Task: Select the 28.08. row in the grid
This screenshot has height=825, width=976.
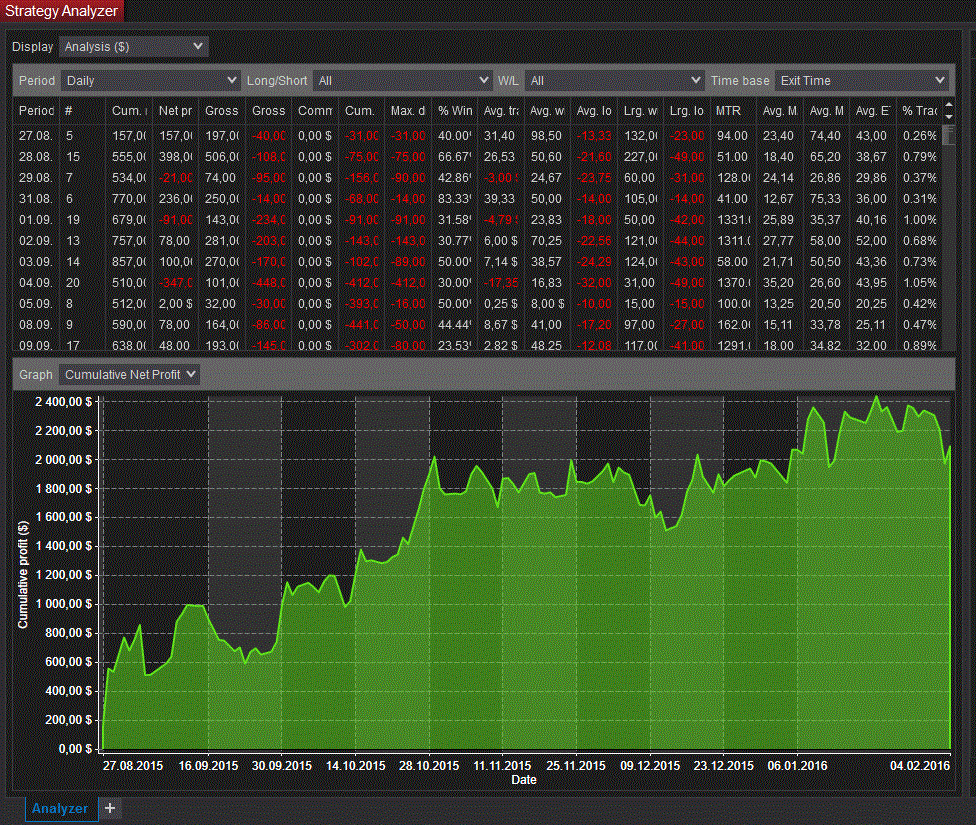Action: pyautogui.click(x=36, y=157)
